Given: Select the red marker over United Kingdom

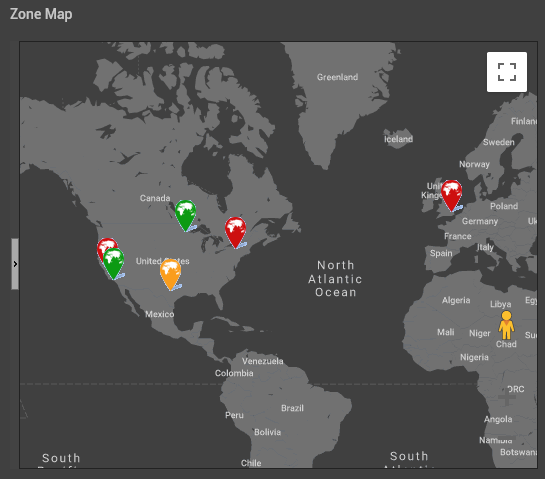Looking at the screenshot, I should [x=452, y=196].
